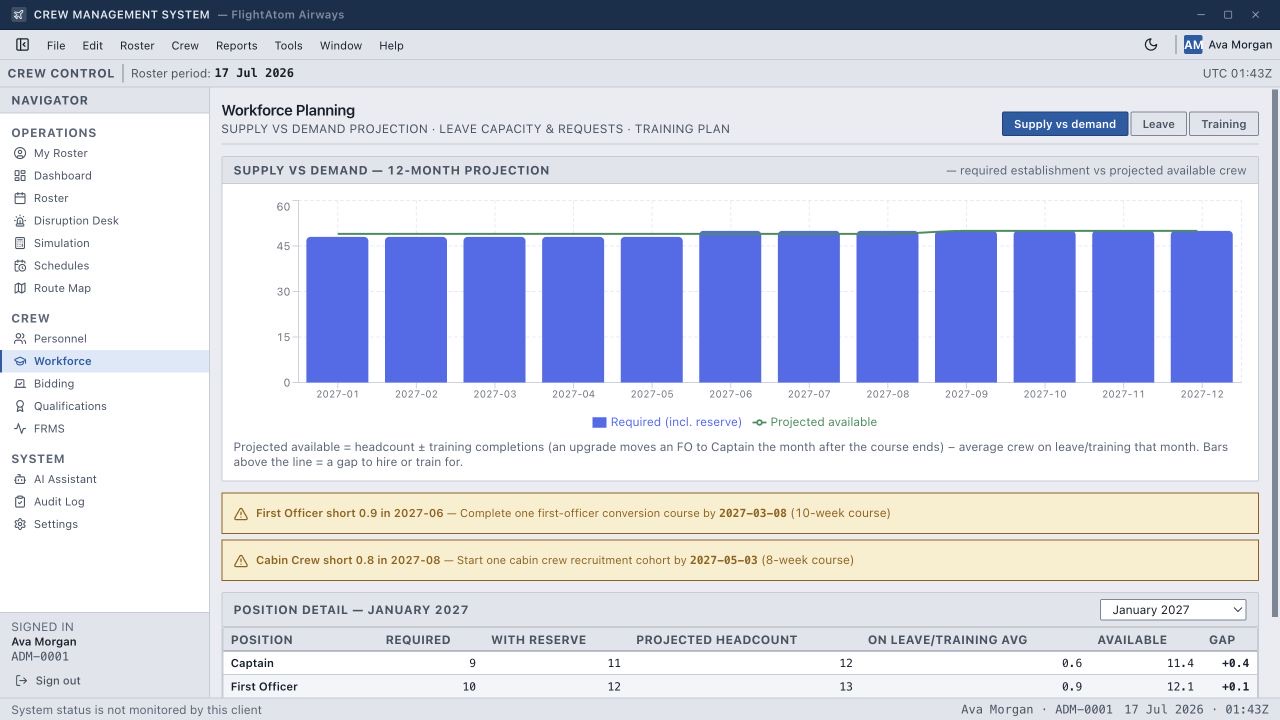
Task: Click the UTC 01:43Z clock
Action: (x=1237, y=74)
